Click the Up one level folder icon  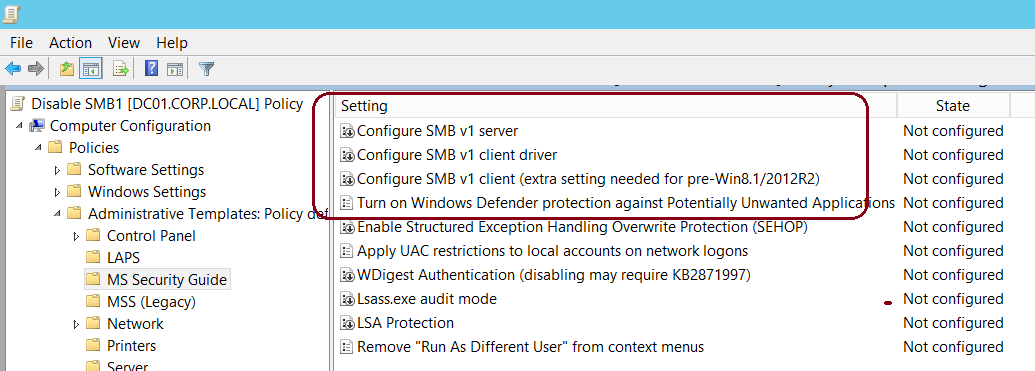point(67,68)
